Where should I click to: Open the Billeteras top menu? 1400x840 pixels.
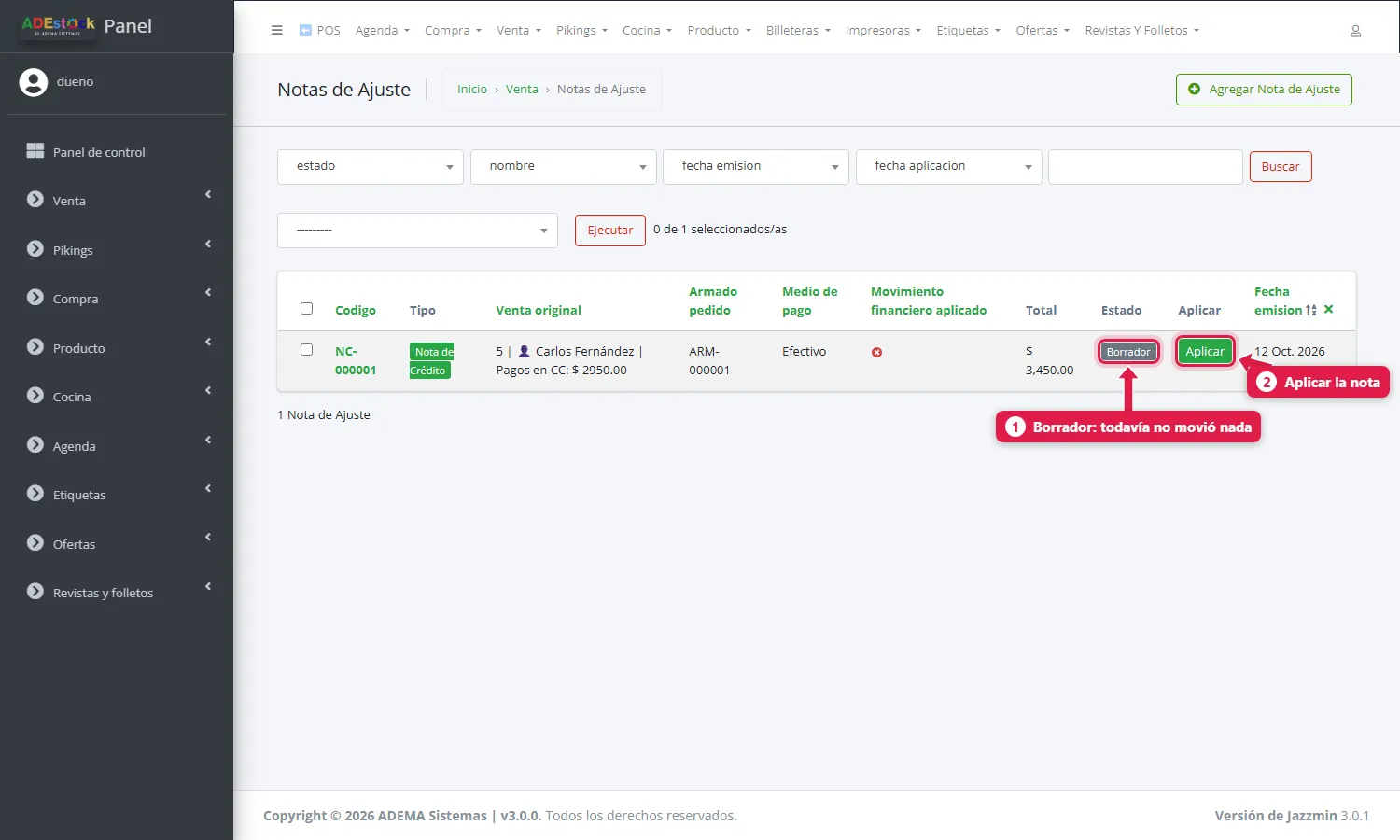798,31
